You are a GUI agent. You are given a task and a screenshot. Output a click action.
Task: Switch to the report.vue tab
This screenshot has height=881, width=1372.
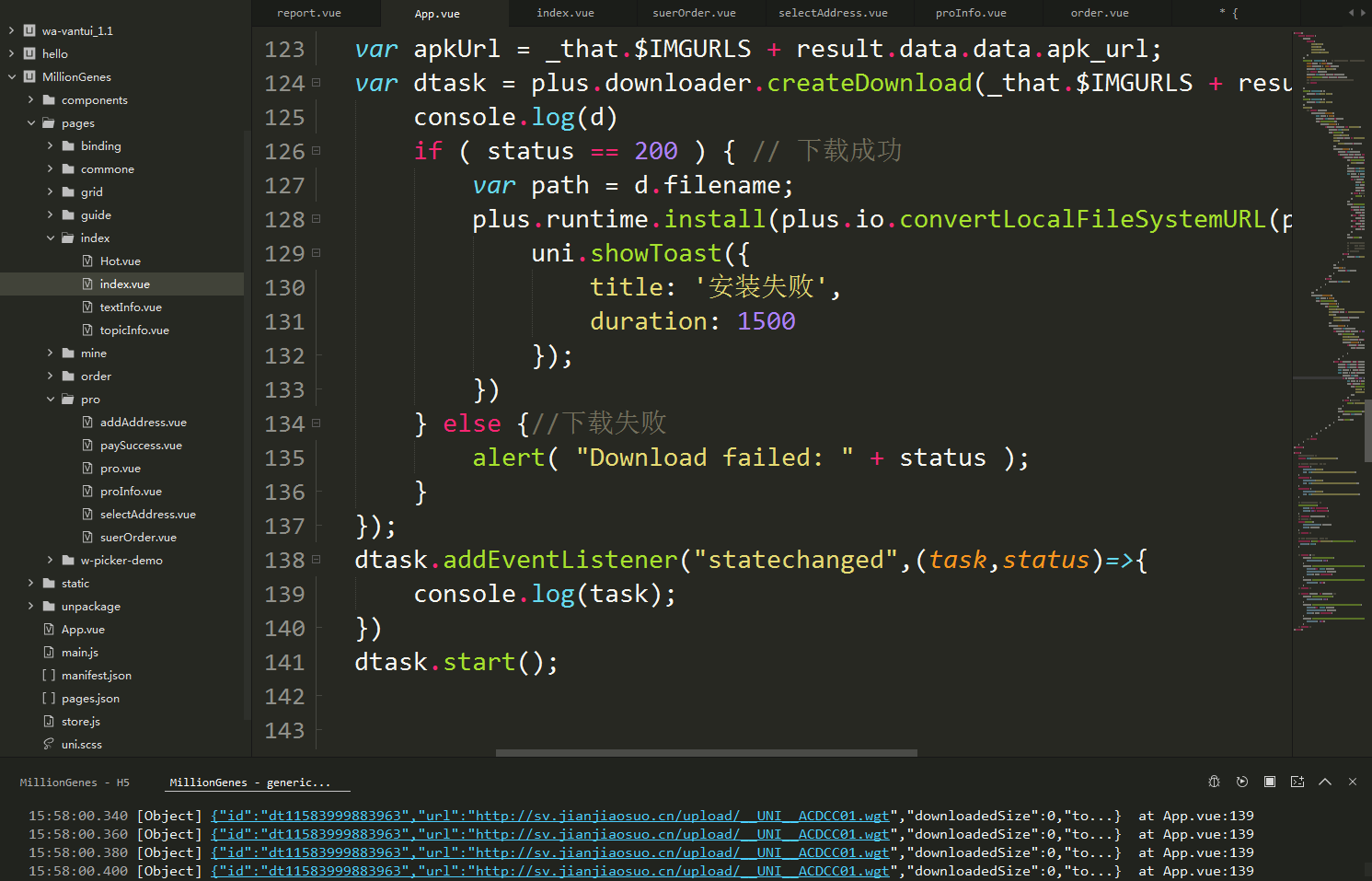pyautogui.click(x=309, y=13)
